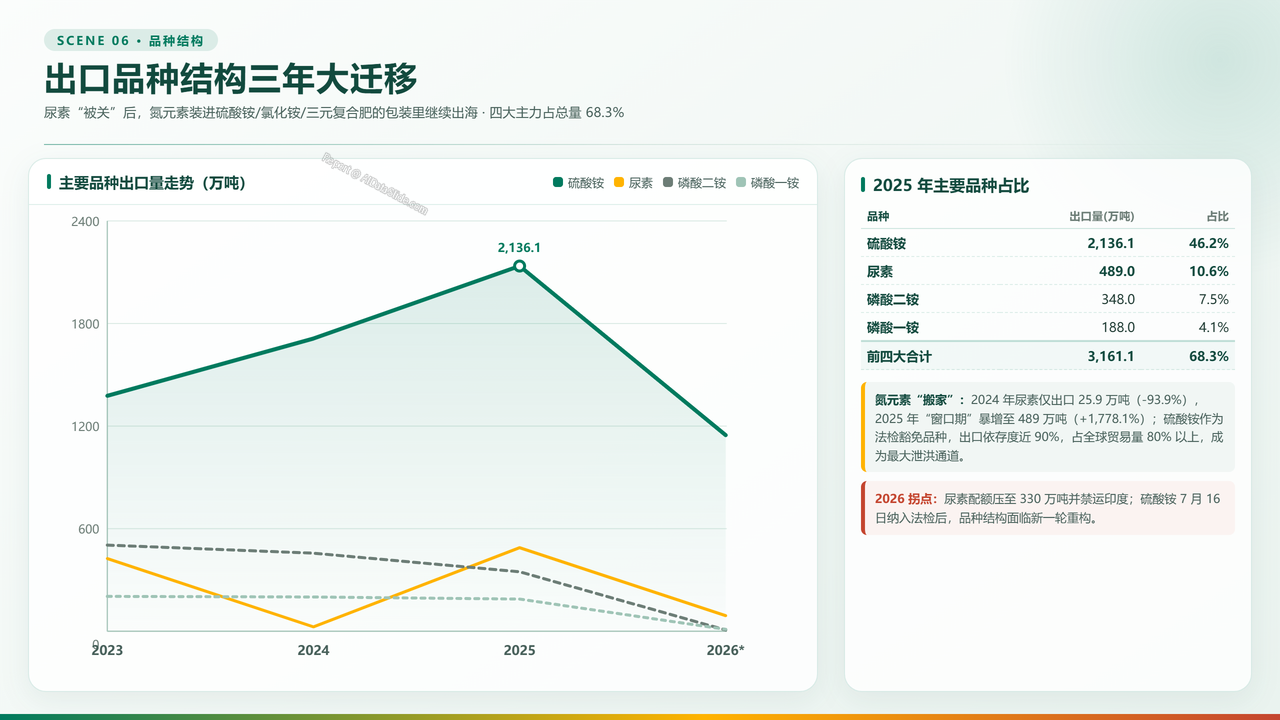Image resolution: width=1280 pixels, height=720 pixels.
Task: Click the 2,136.1 value in the table
Action: tap(1111, 243)
